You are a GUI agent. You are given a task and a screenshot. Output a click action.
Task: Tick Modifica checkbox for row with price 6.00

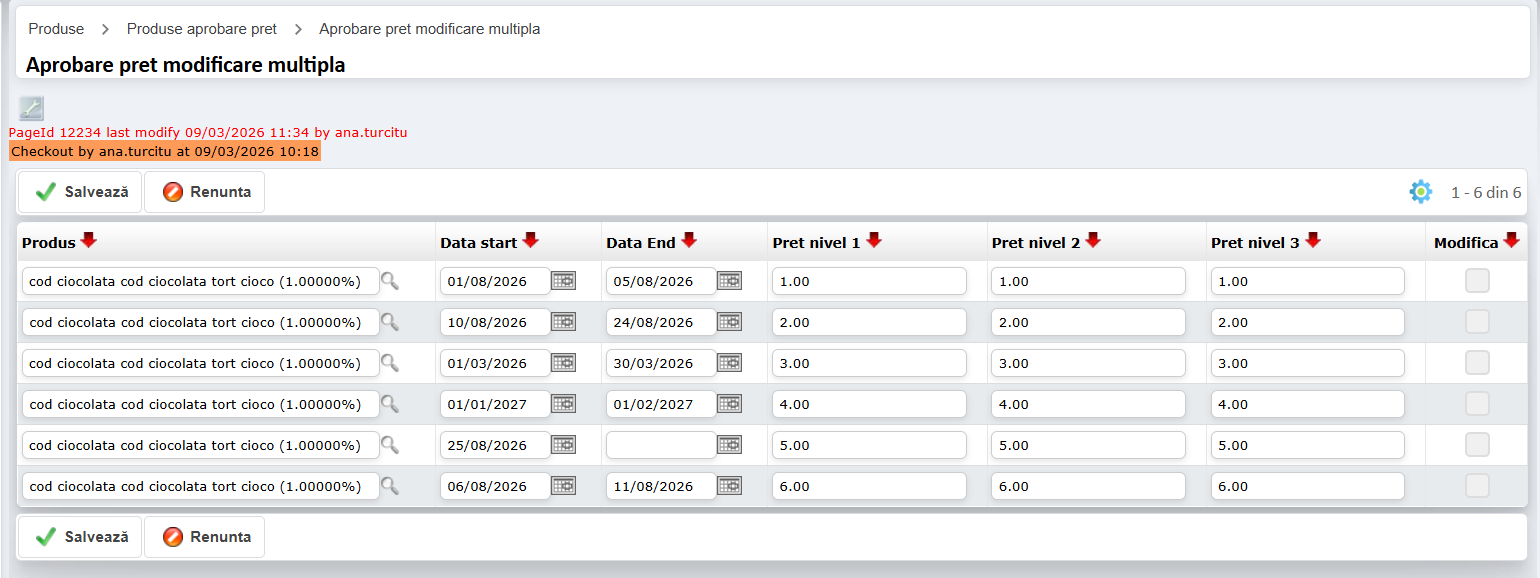tap(1477, 487)
